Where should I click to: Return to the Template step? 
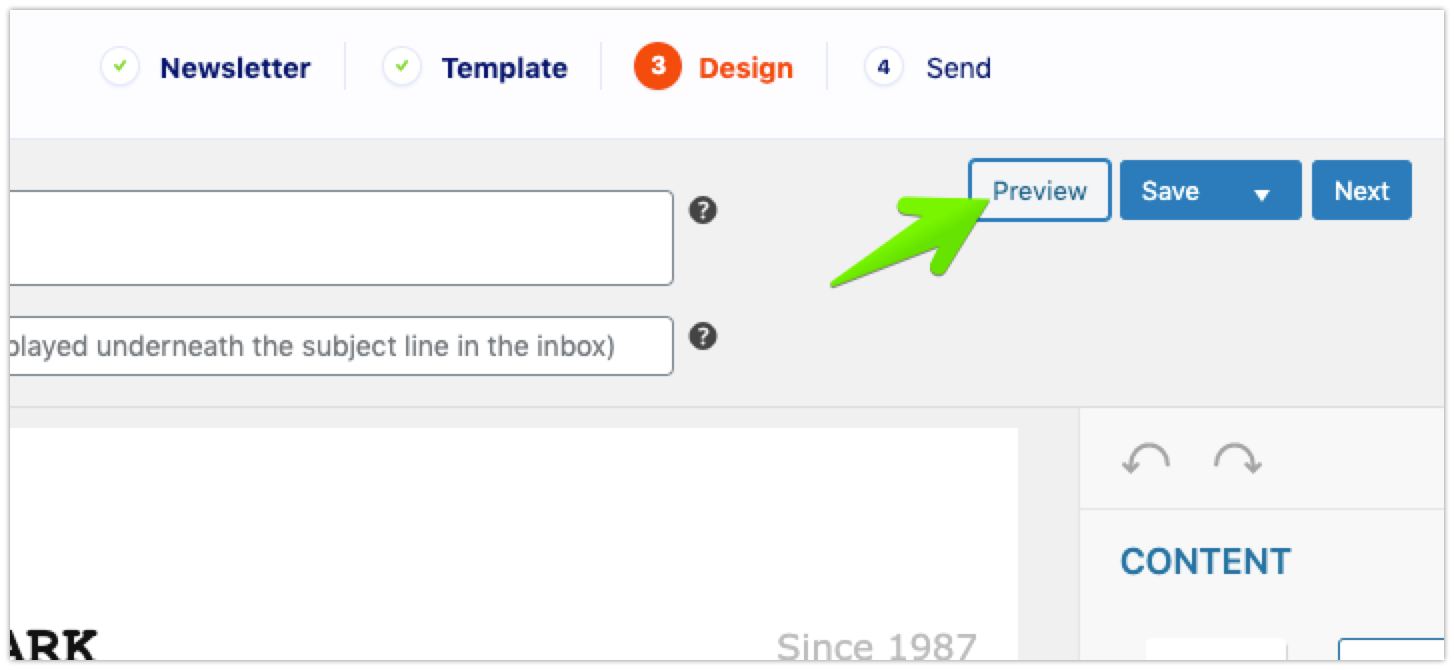(504, 68)
